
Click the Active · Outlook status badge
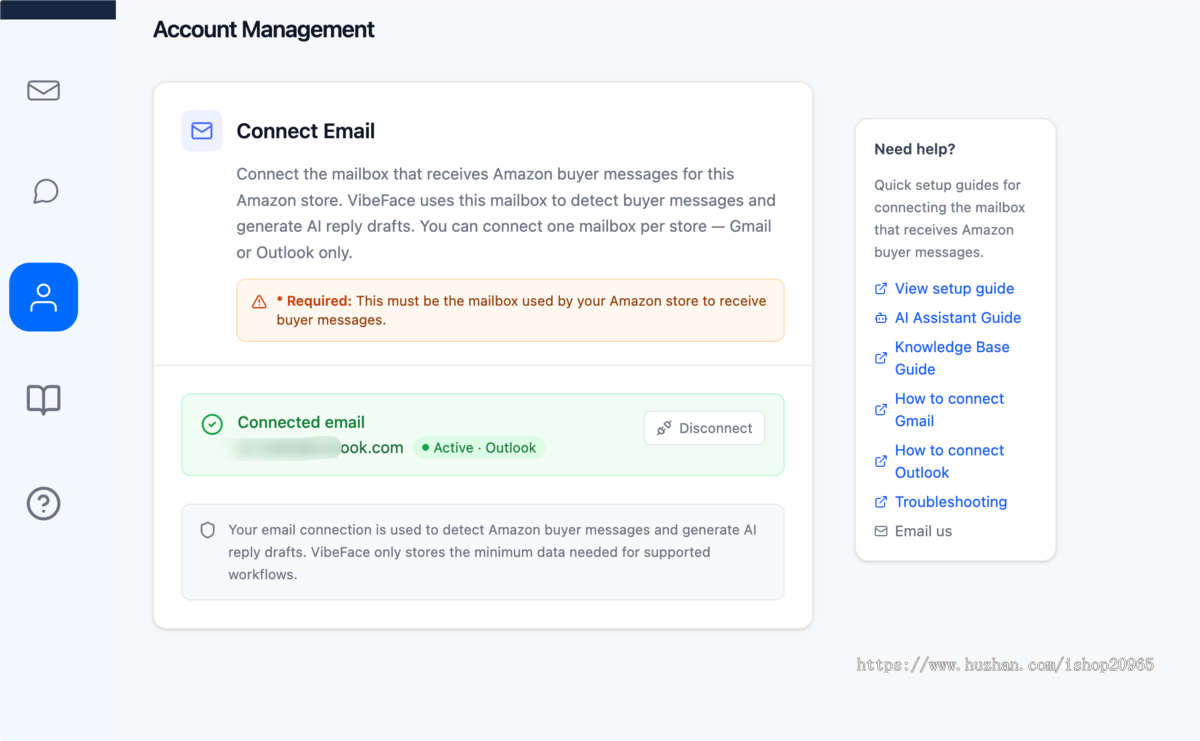click(x=479, y=448)
